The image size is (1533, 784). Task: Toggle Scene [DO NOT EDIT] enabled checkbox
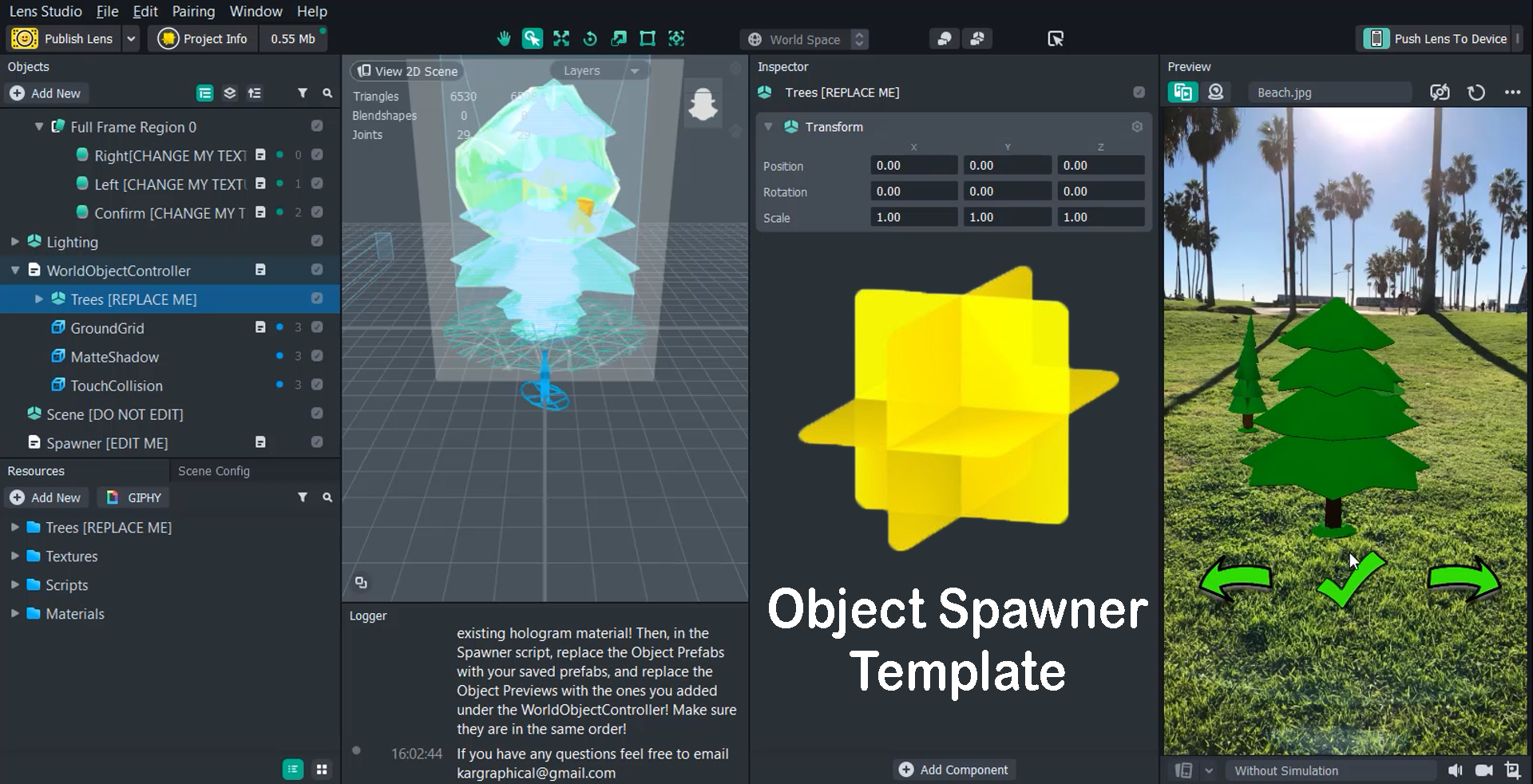pos(317,414)
